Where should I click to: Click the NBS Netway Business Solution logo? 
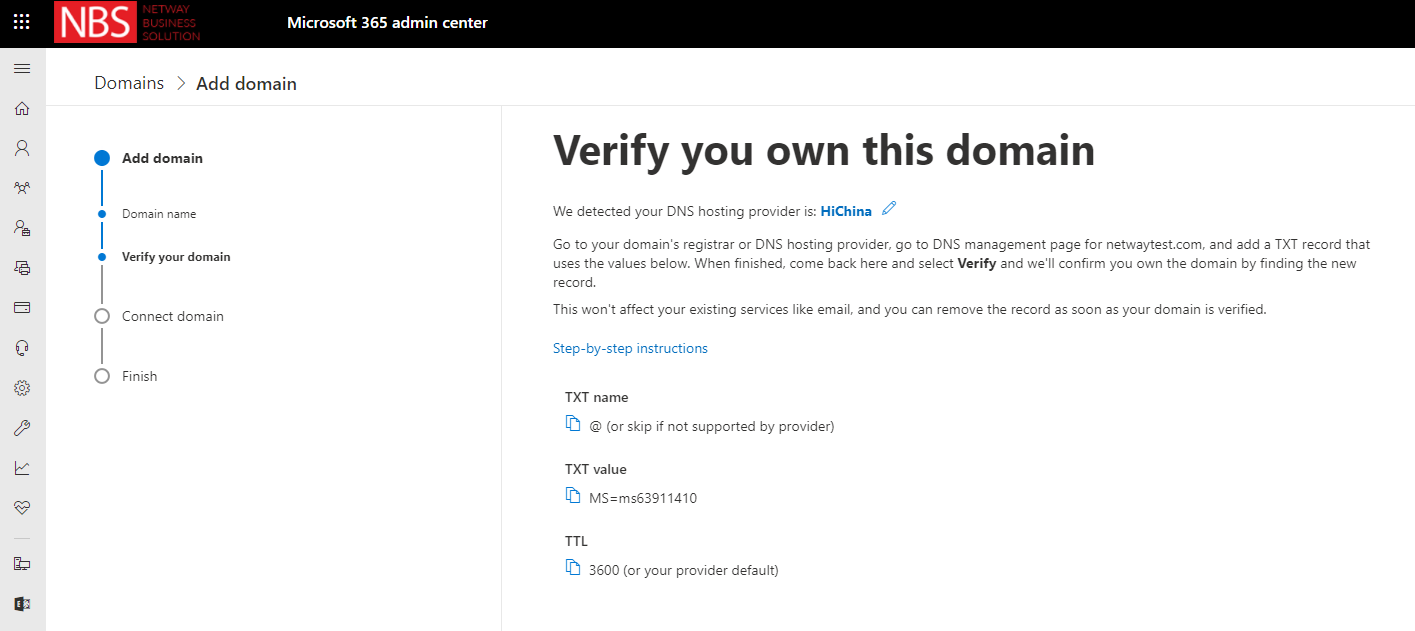click(128, 23)
